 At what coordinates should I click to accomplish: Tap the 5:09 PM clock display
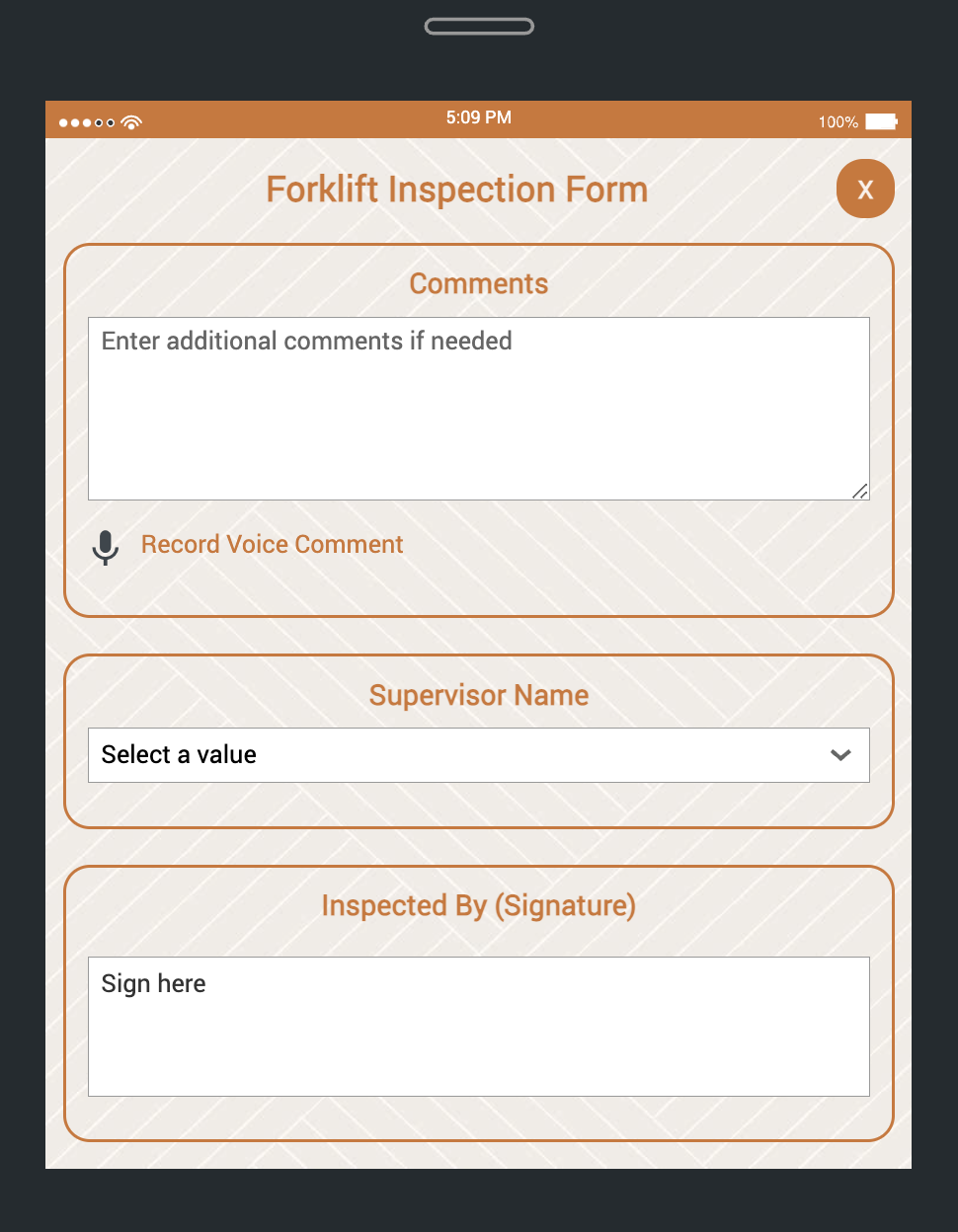tap(478, 116)
